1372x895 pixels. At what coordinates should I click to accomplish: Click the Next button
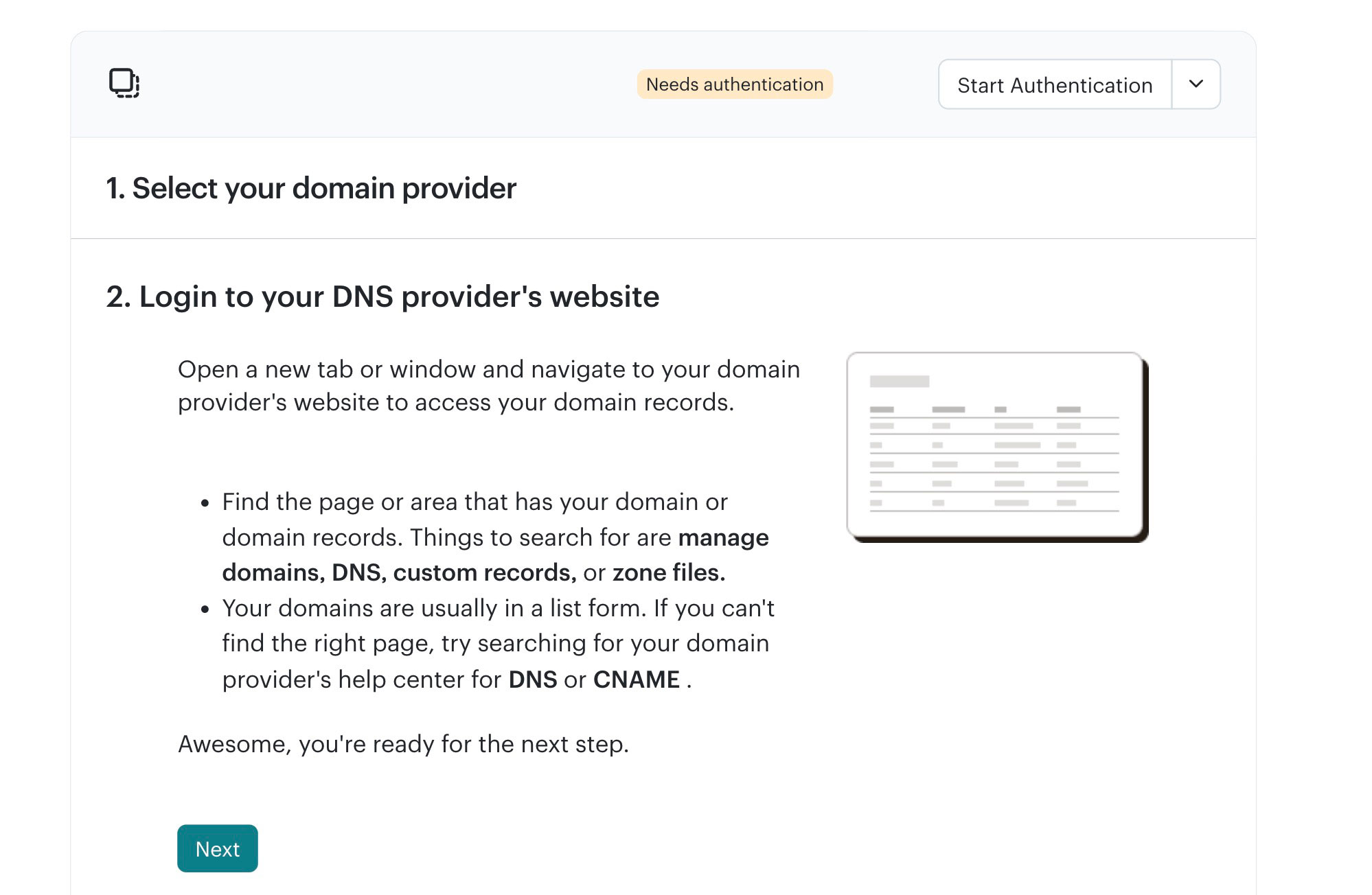click(x=217, y=848)
